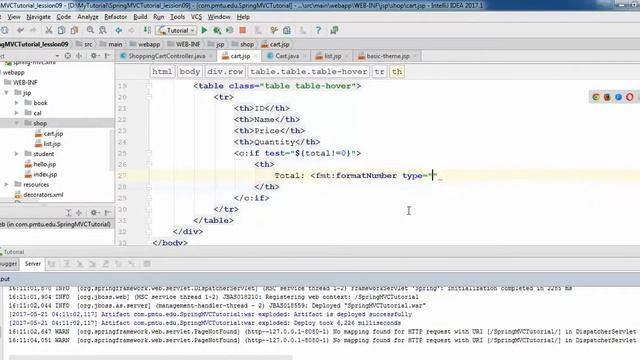Click the Tutorial debug session label
The height and width of the screenshot is (360, 640).
click(x=14, y=252)
